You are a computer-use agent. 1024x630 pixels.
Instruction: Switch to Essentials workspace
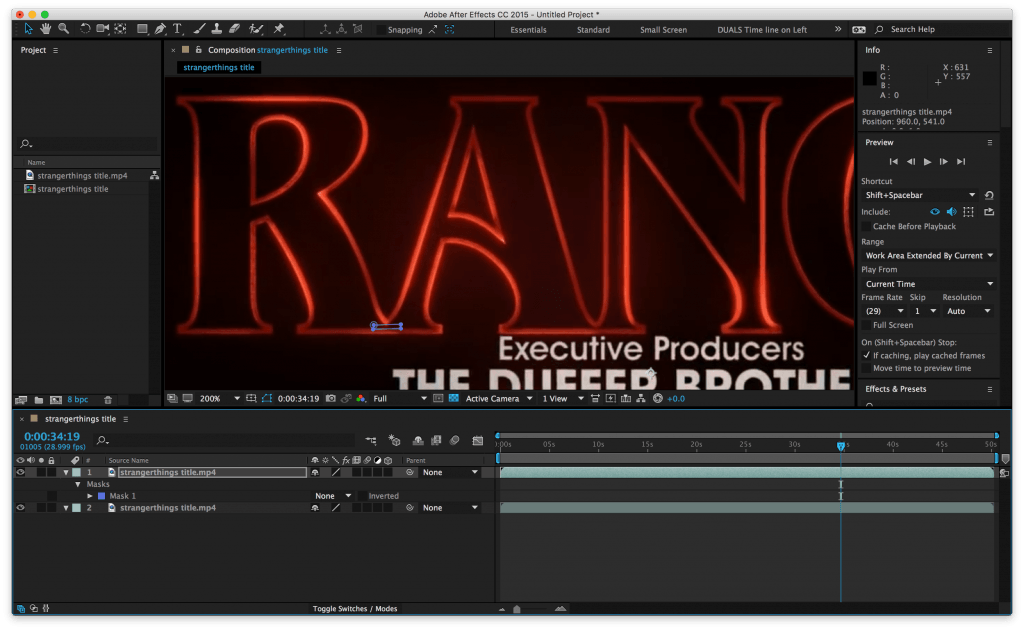[x=528, y=30]
